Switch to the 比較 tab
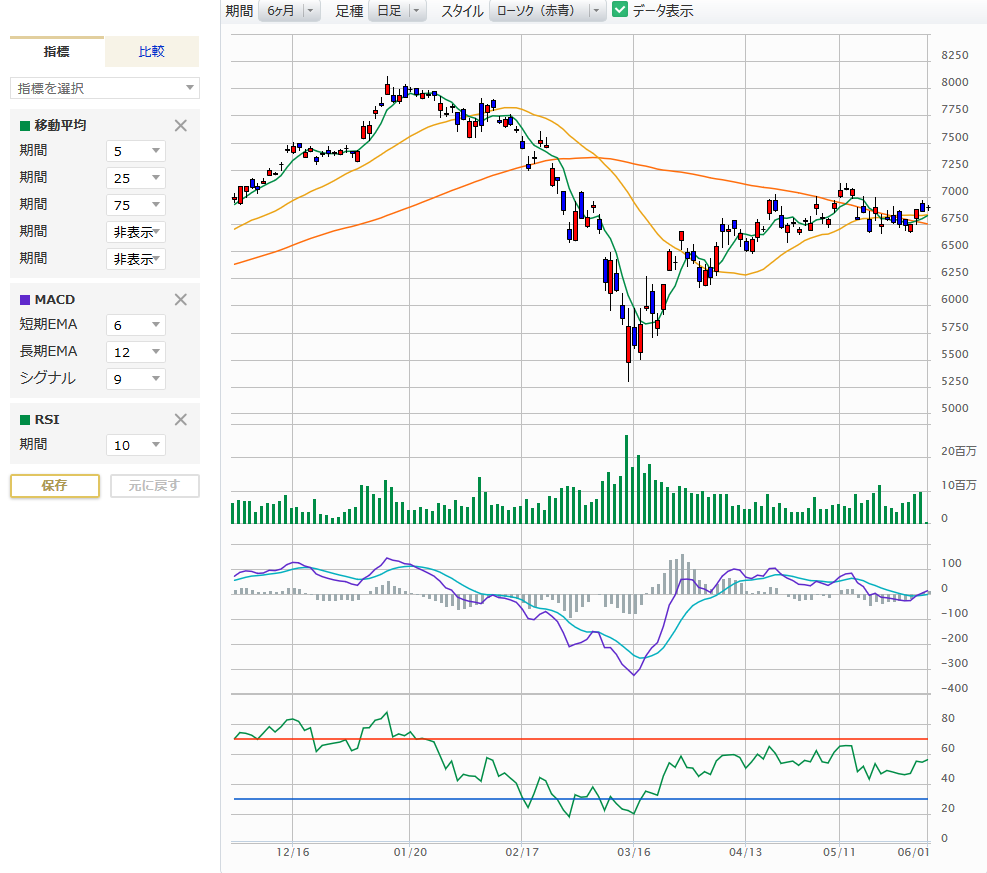The image size is (987, 873). (152, 52)
